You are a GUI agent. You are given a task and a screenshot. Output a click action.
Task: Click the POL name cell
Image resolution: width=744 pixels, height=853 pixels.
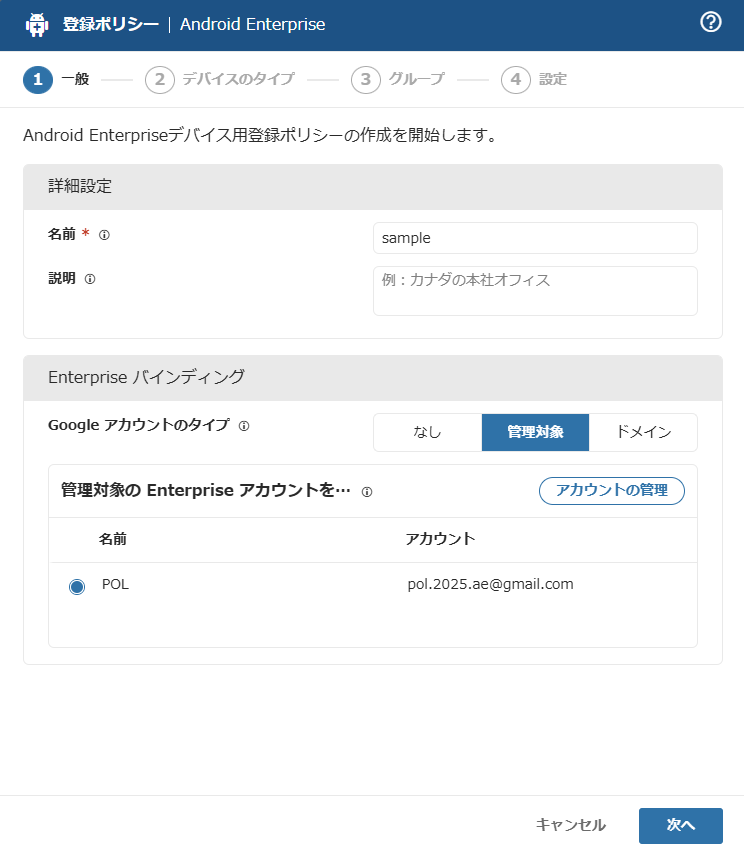tap(115, 584)
